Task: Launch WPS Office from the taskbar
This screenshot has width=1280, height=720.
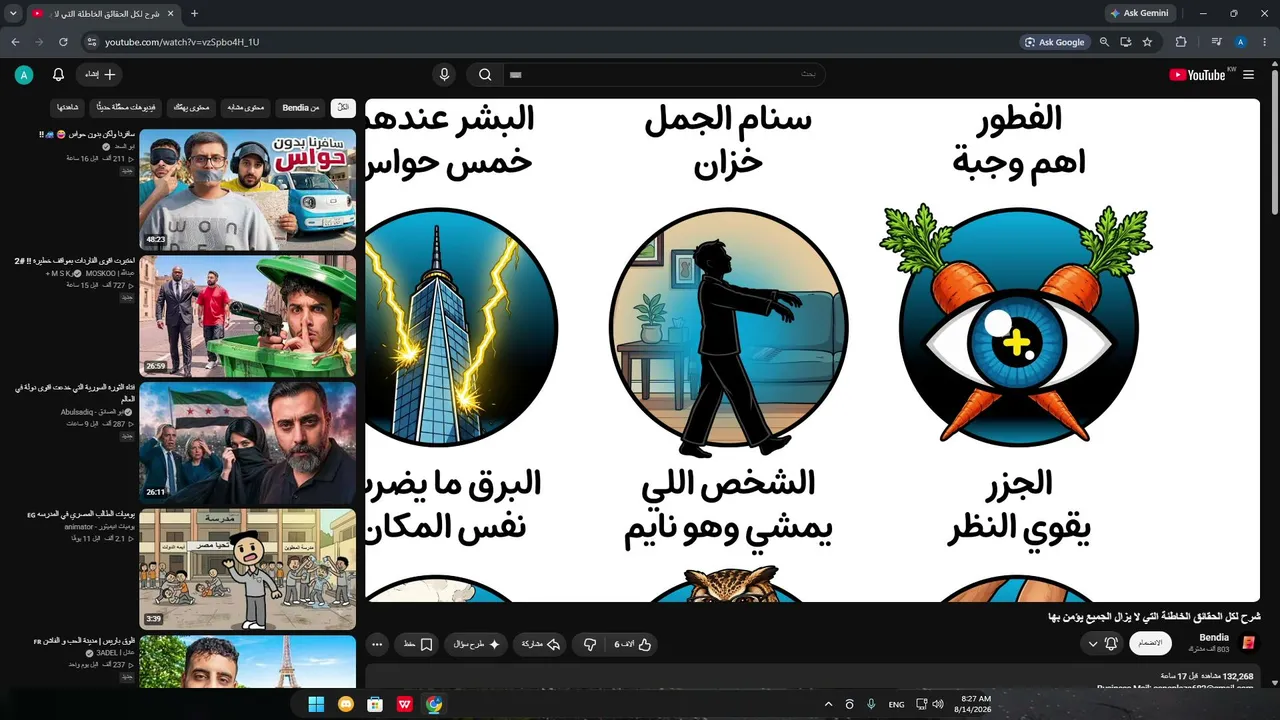Action: [404, 704]
